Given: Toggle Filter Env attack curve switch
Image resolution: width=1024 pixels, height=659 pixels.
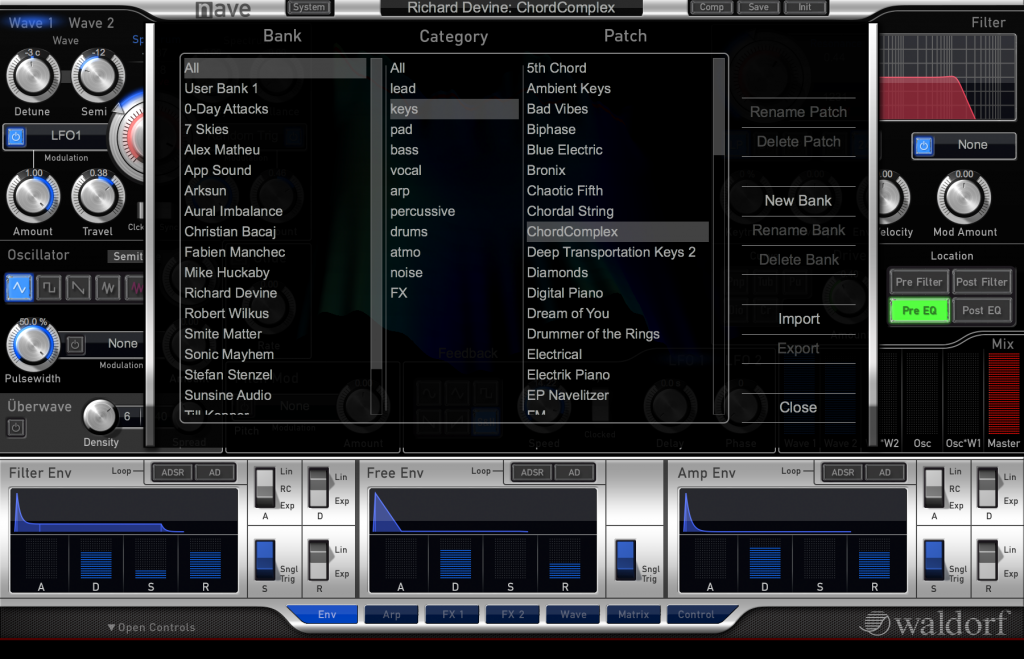Looking at the screenshot, I should click(x=265, y=489).
